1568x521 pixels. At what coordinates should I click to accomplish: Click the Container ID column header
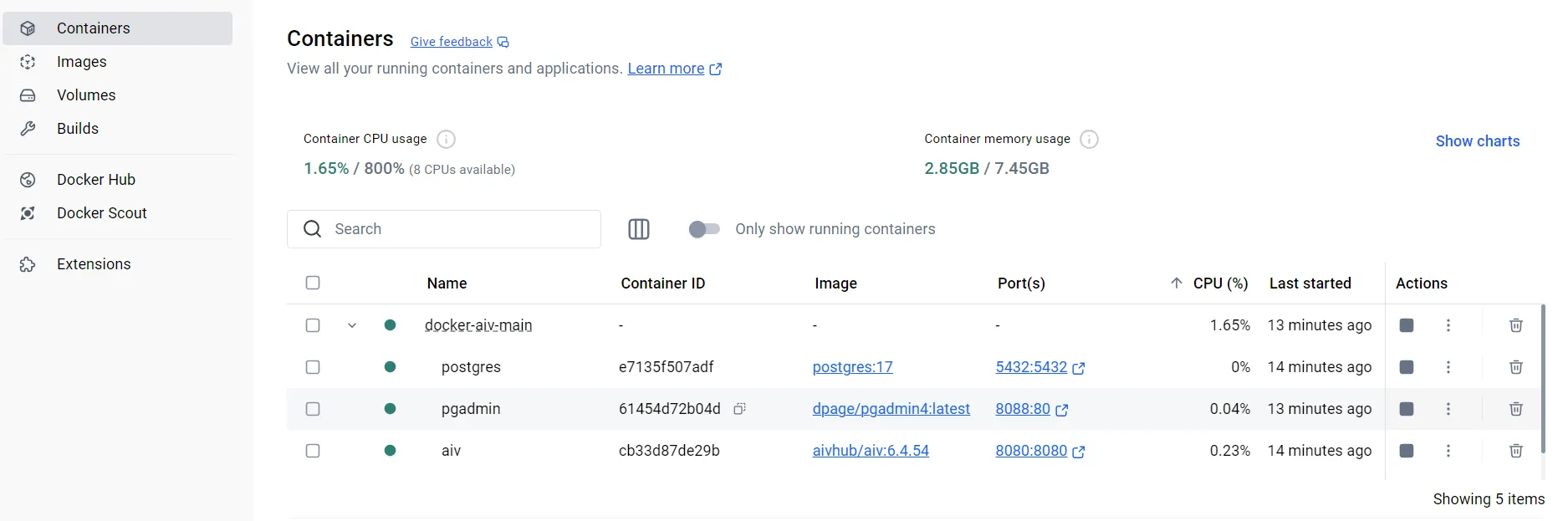(663, 283)
